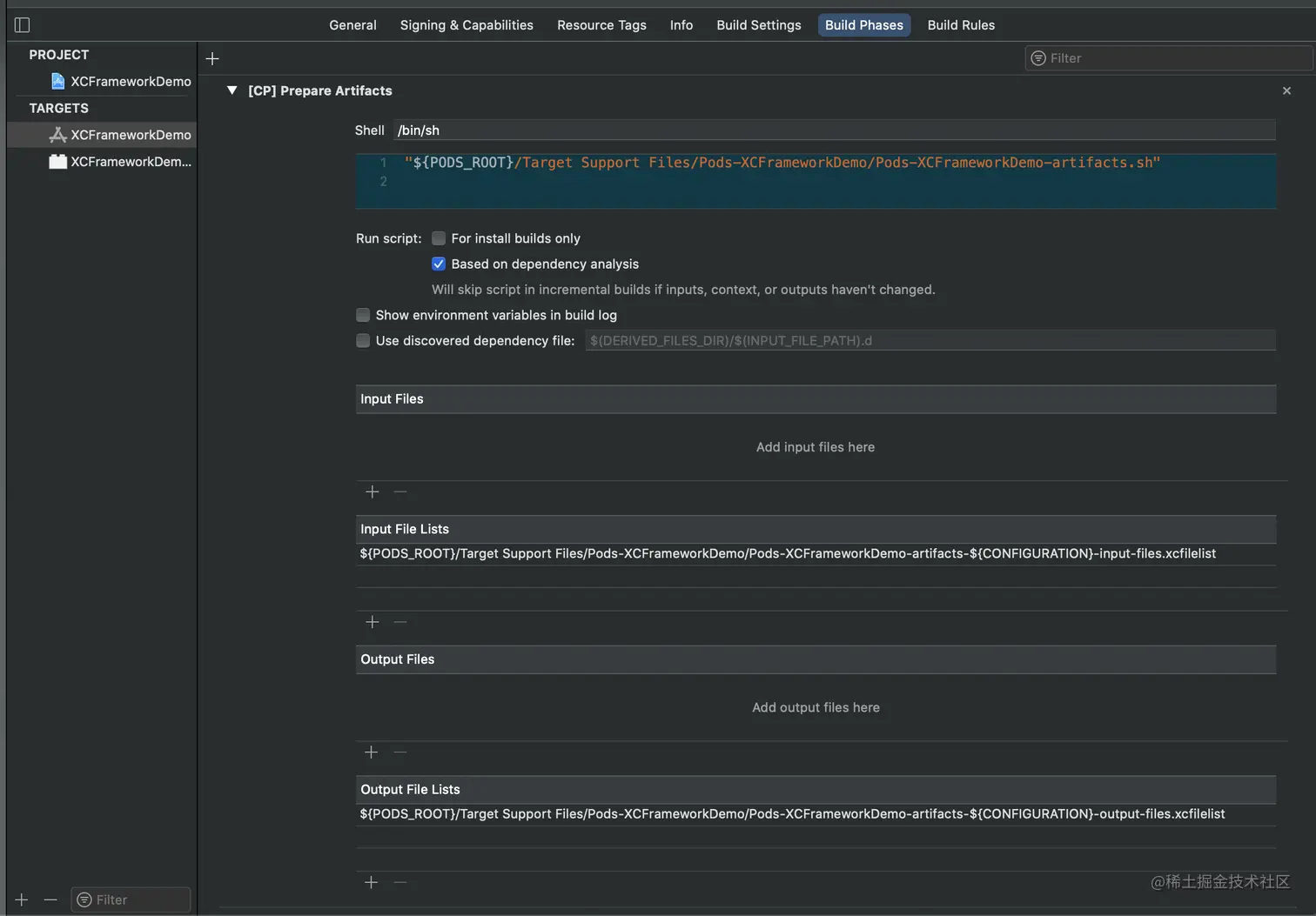Click the TARGETS heading in sidebar
This screenshot has height=916, width=1316.
(59, 108)
